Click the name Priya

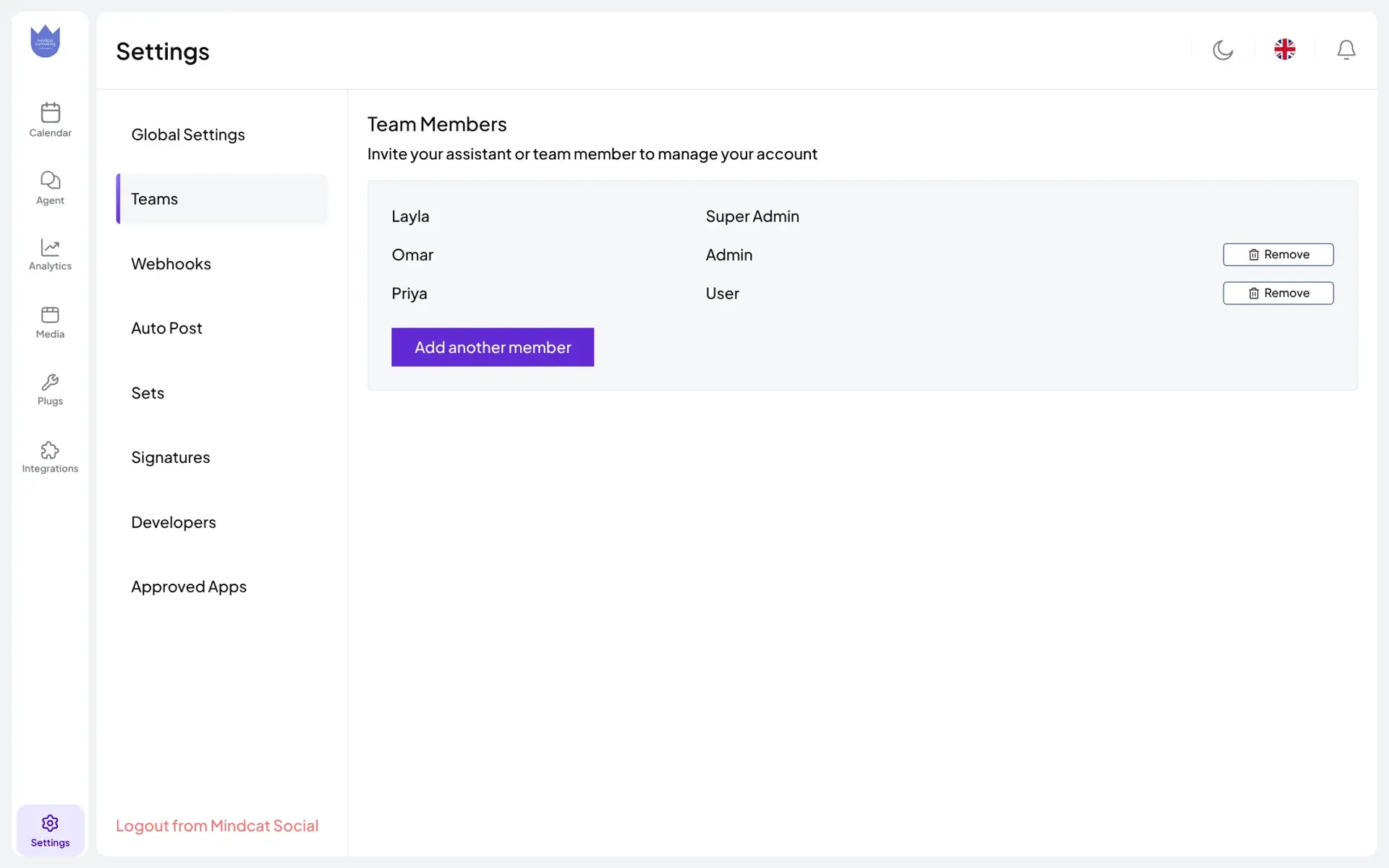tap(409, 294)
